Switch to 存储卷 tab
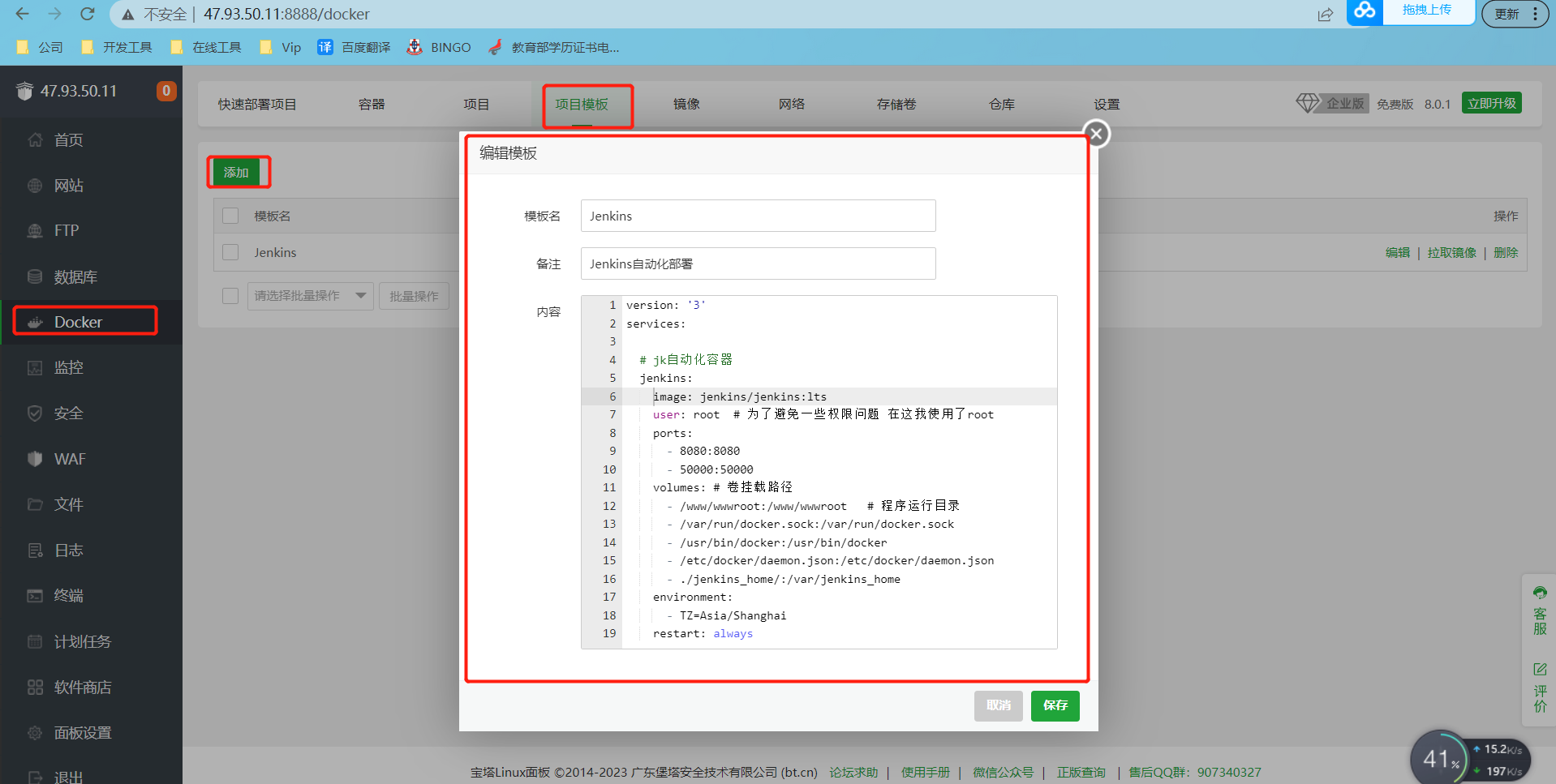 click(x=896, y=105)
